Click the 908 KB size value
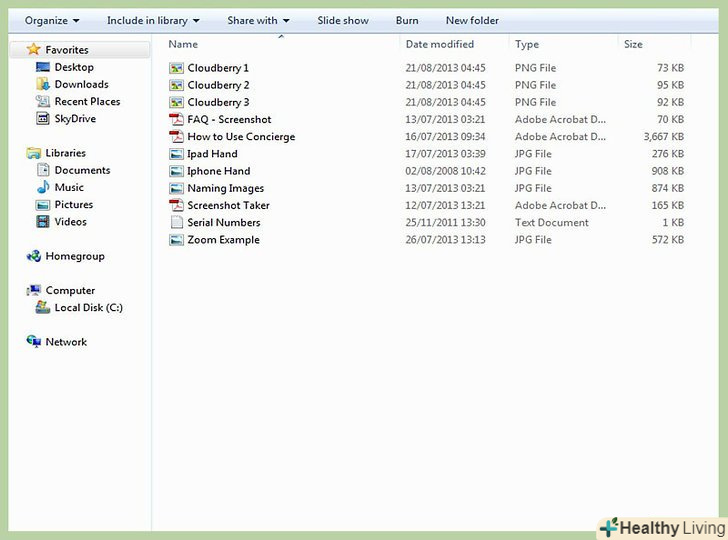This screenshot has height=540, width=728. point(668,171)
